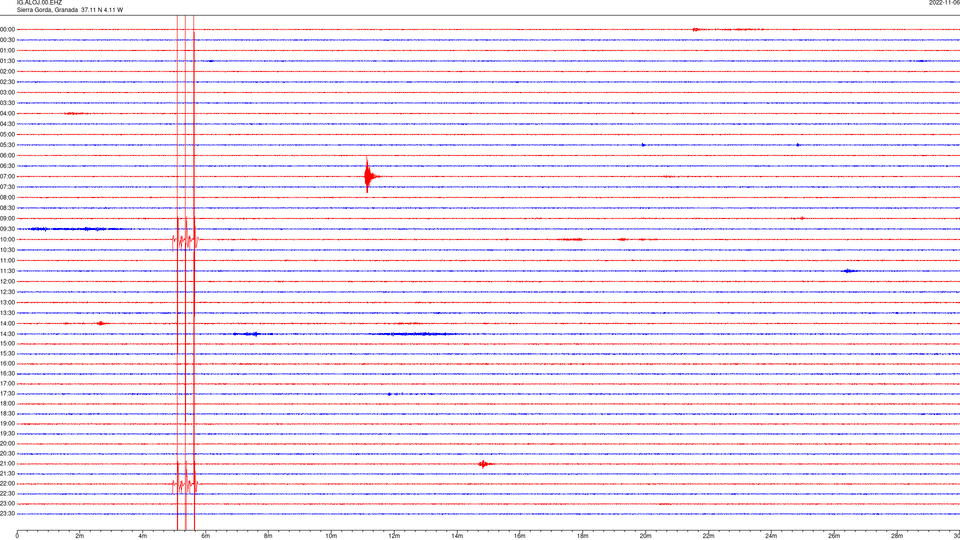Click the 20m tick label on time axis
Image resolution: width=960 pixels, height=540 pixels.
[x=645, y=536]
